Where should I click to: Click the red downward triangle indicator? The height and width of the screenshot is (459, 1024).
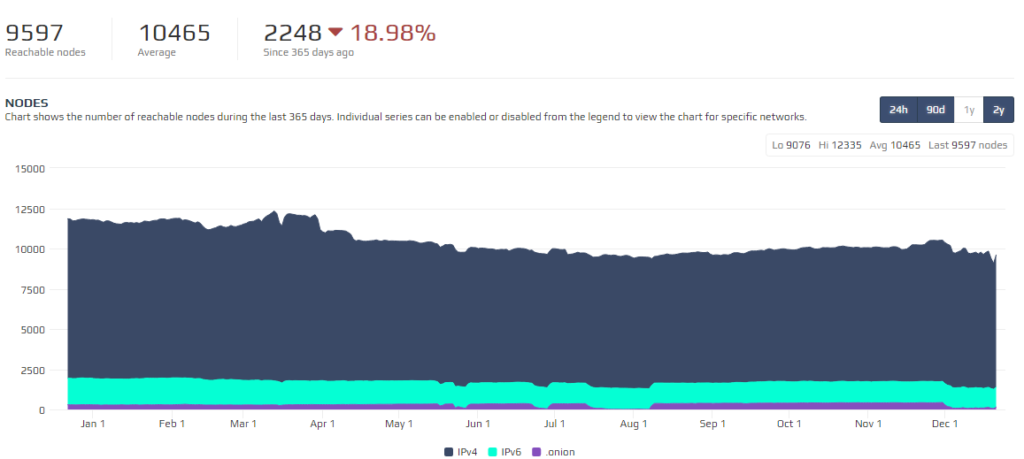(308, 33)
